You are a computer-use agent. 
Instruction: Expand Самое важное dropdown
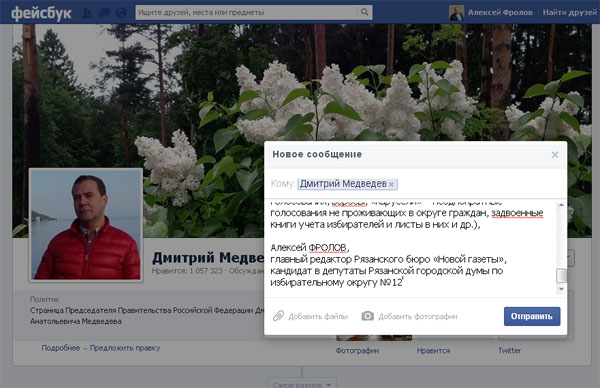tap(302, 384)
